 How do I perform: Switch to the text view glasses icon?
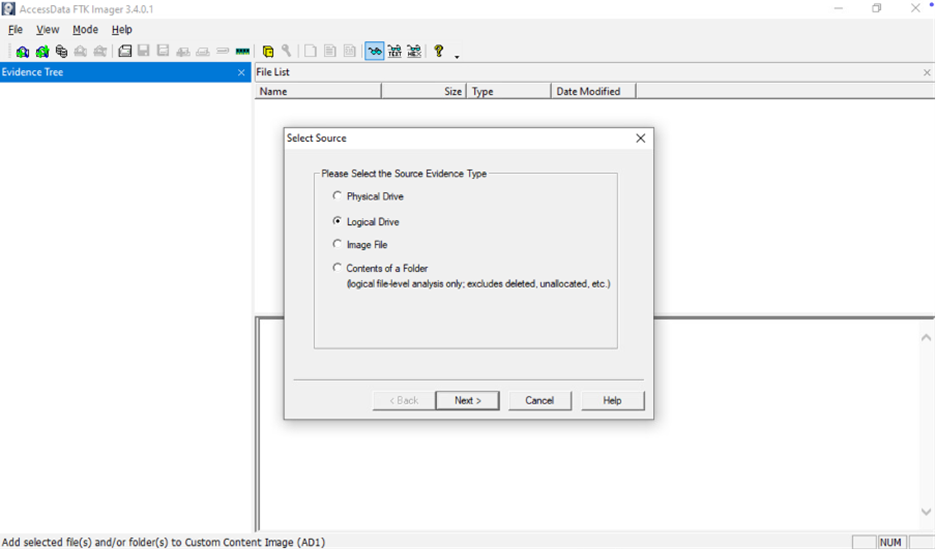(394, 51)
